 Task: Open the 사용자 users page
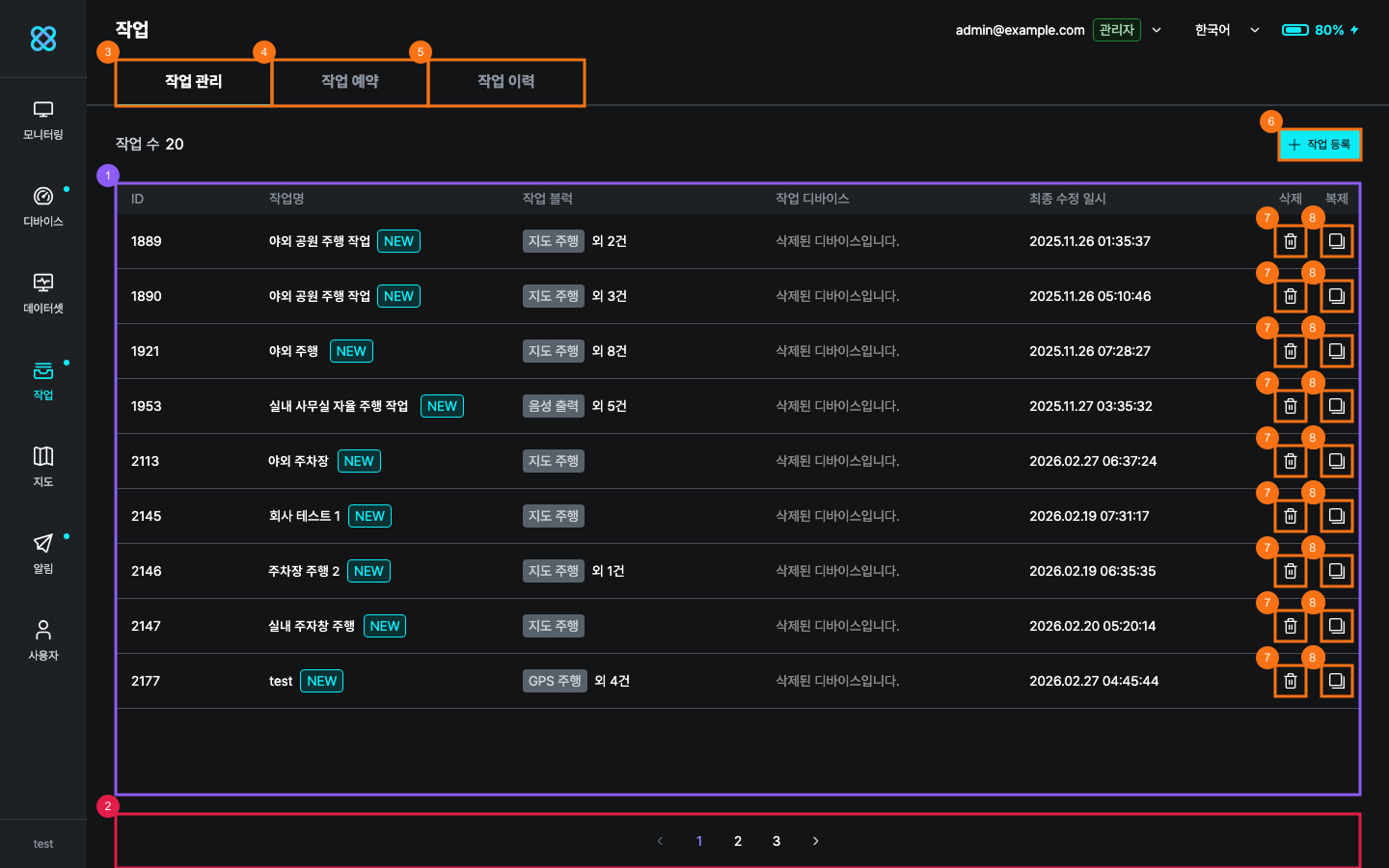(x=42, y=640)
